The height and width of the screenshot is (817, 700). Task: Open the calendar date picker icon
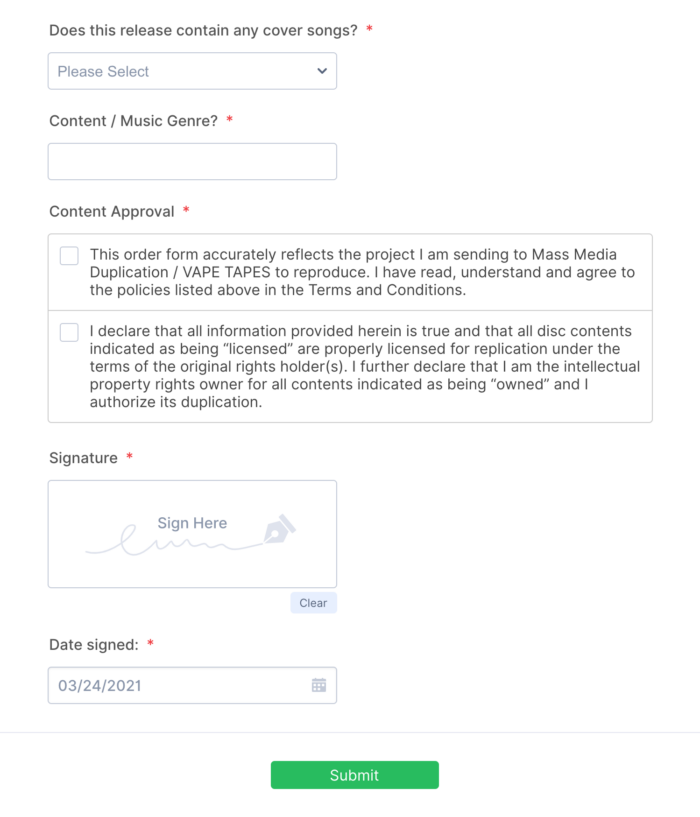319,685
